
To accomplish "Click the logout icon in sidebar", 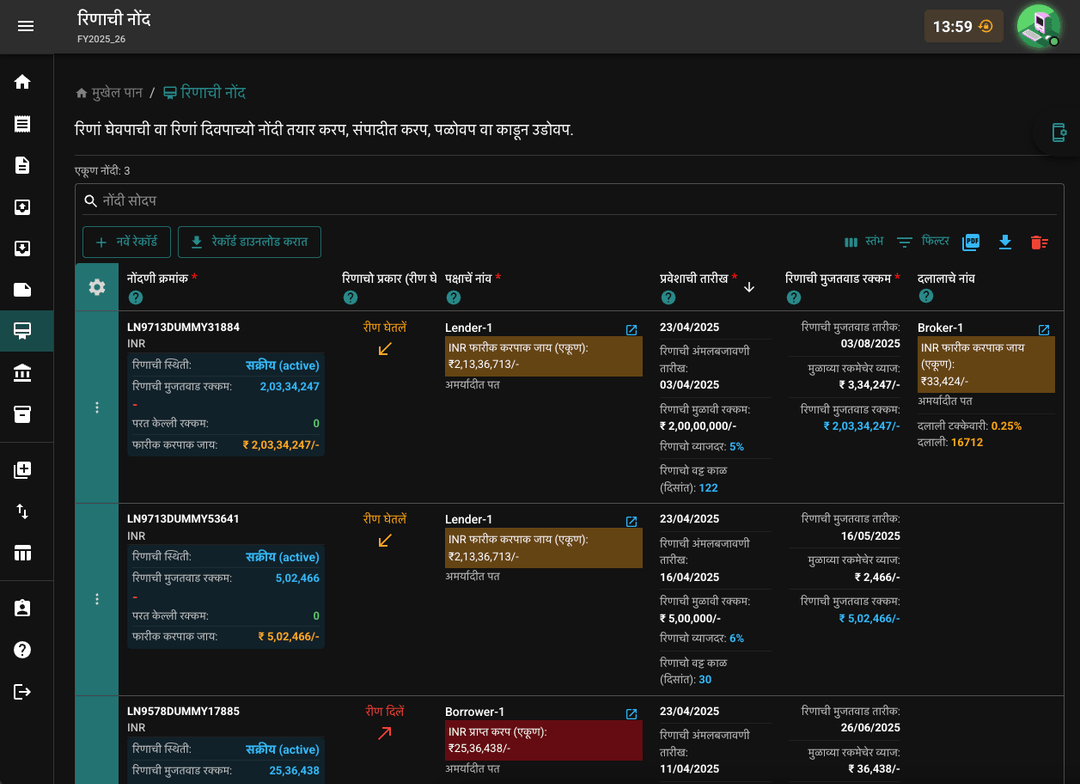I will [22, 691].
